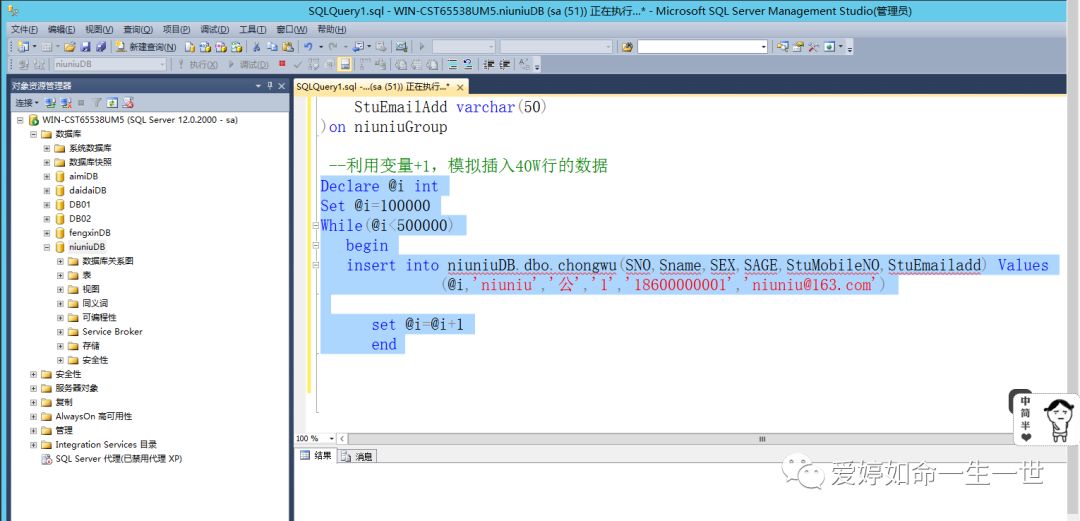Click the Undo arrow icon
The height and width of the screenshot is (521, 1080).
[309, 47]
